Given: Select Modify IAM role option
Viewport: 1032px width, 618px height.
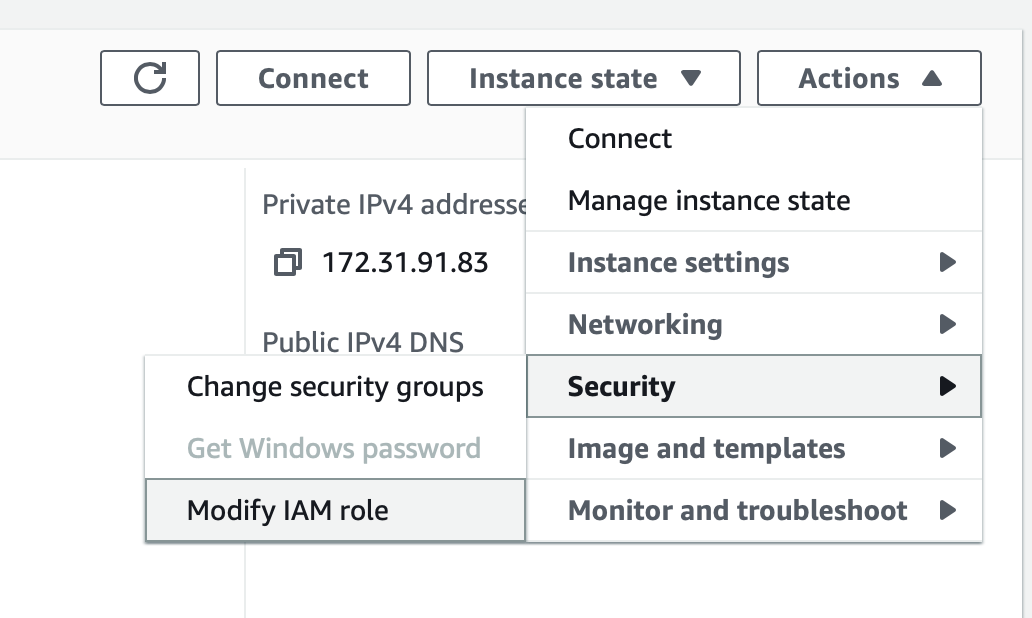Looking at the screenshot, I should (x=336, y=510).
